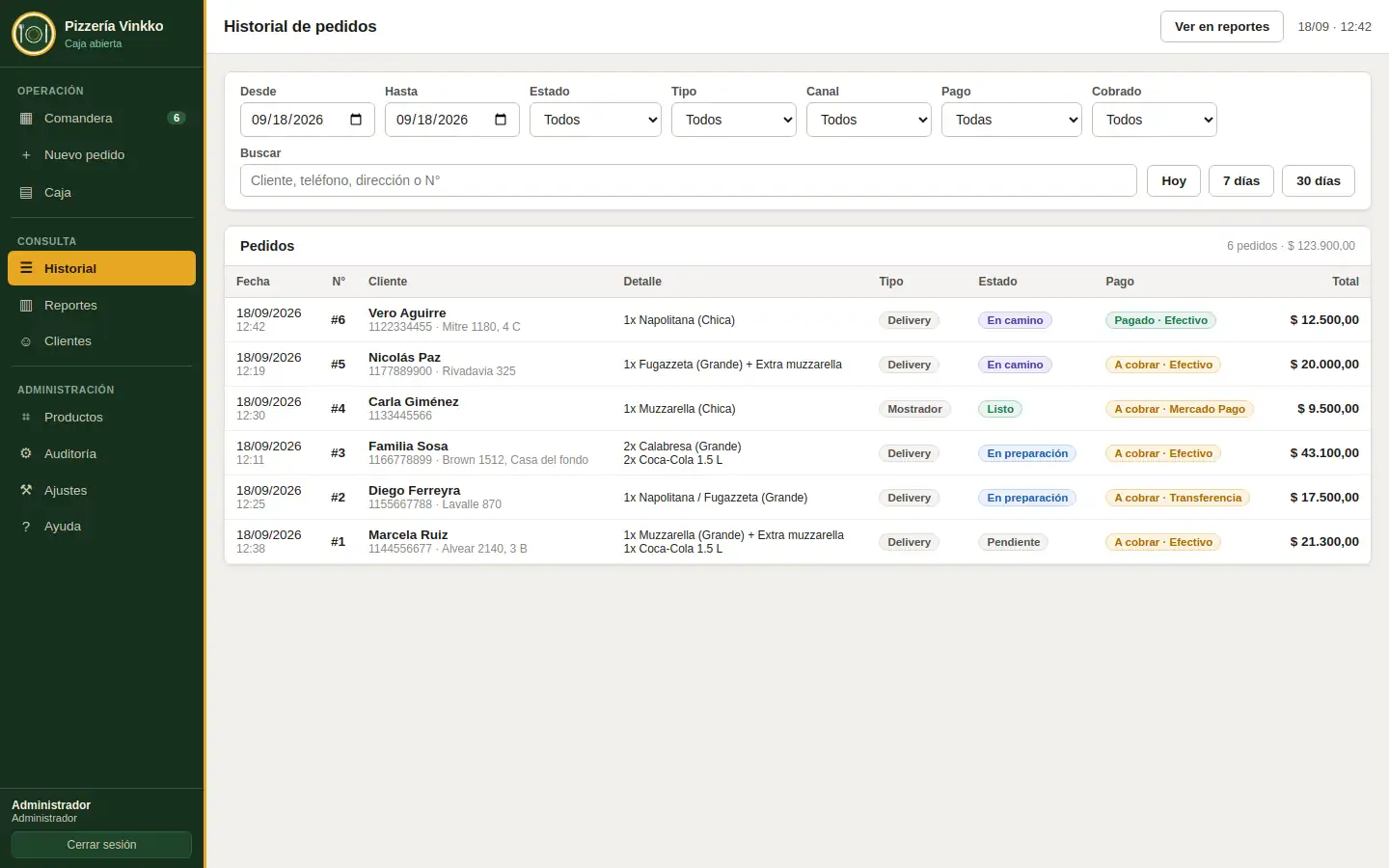Image resolution: width=1389 pixels, height=868 pixels.
Task: Click the Ayuda question mark icon
Action: point(26,527)
